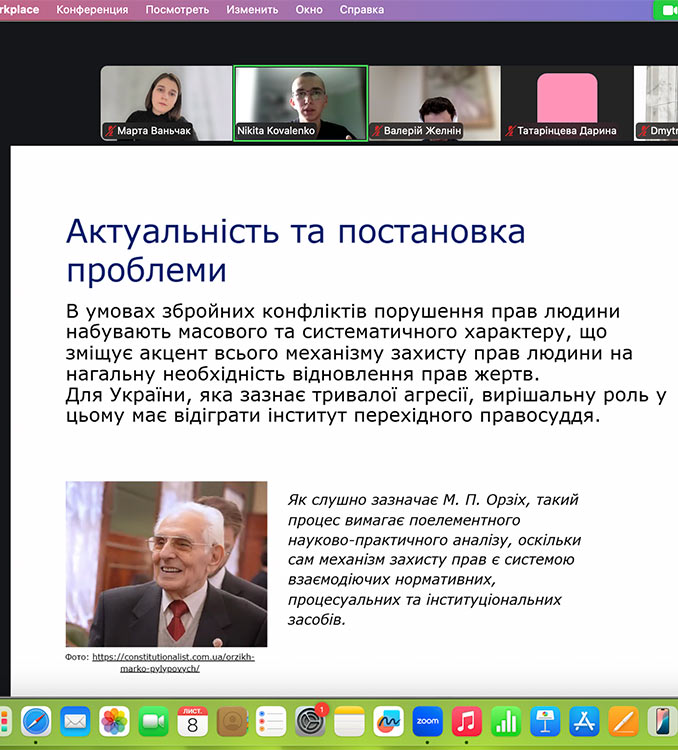Open the App Store in dock

584,720
